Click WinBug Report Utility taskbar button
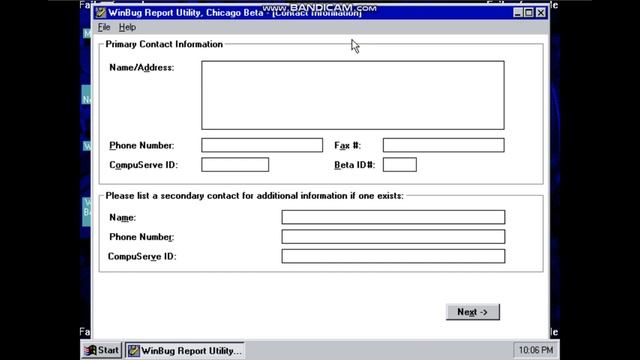 pos(185,350)
